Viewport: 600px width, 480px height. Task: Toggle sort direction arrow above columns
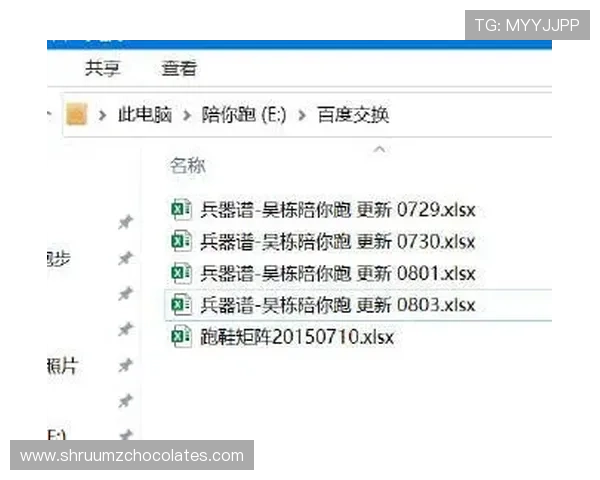pos(379,149)
